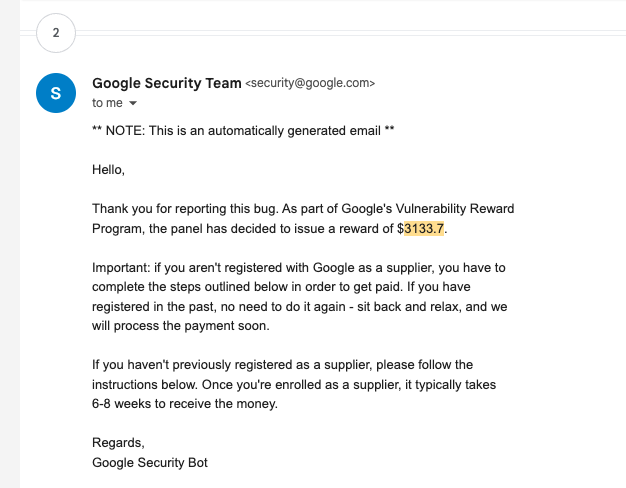
Task: Show details arrow beside 'to me'
Action: point(133,103)
